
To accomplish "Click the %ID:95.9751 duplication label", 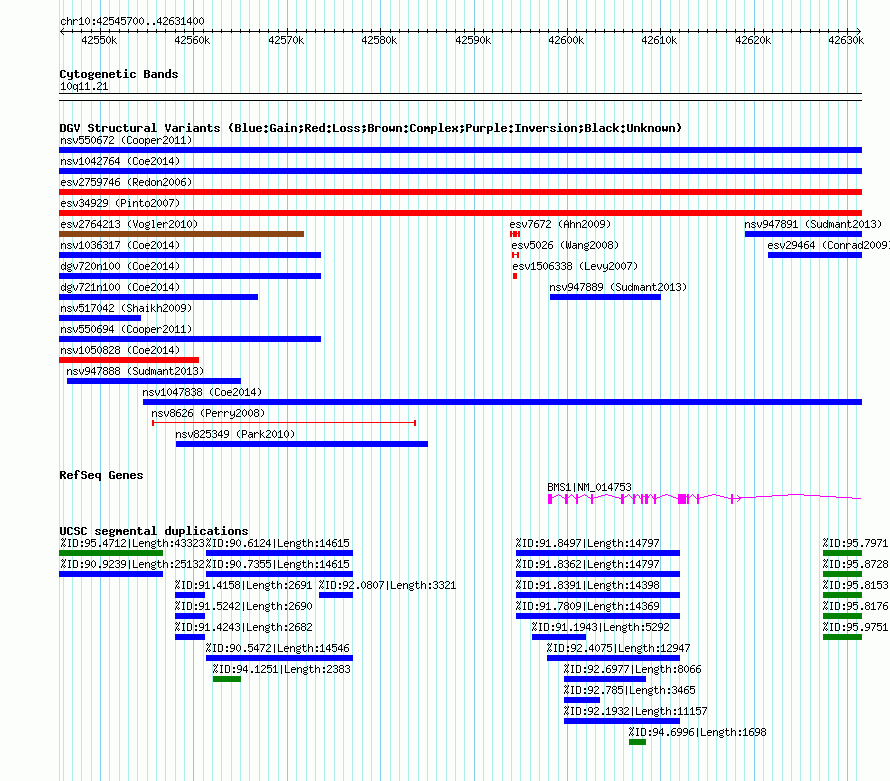I will pyautogui.click(x=856, y=627).
